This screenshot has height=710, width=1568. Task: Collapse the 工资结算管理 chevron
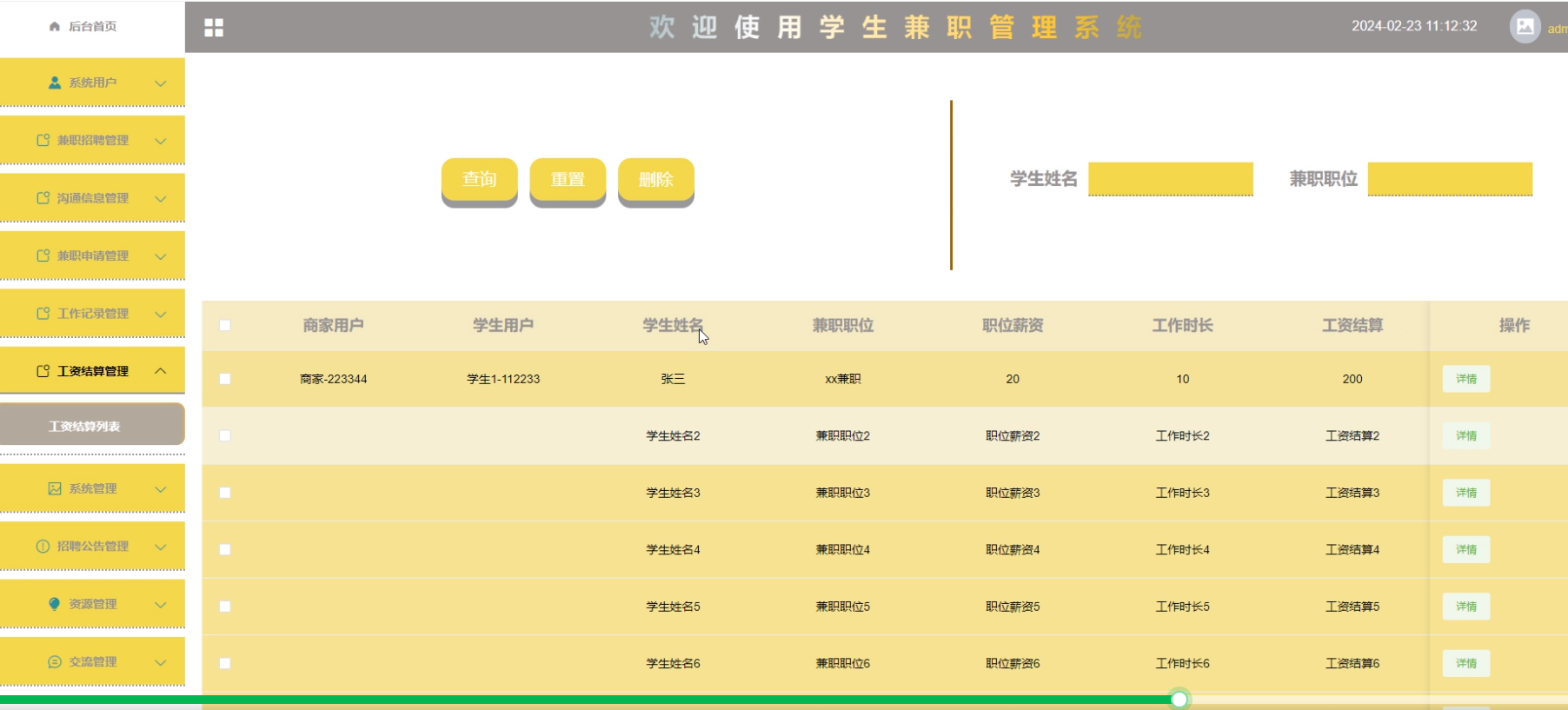(161, 371)
